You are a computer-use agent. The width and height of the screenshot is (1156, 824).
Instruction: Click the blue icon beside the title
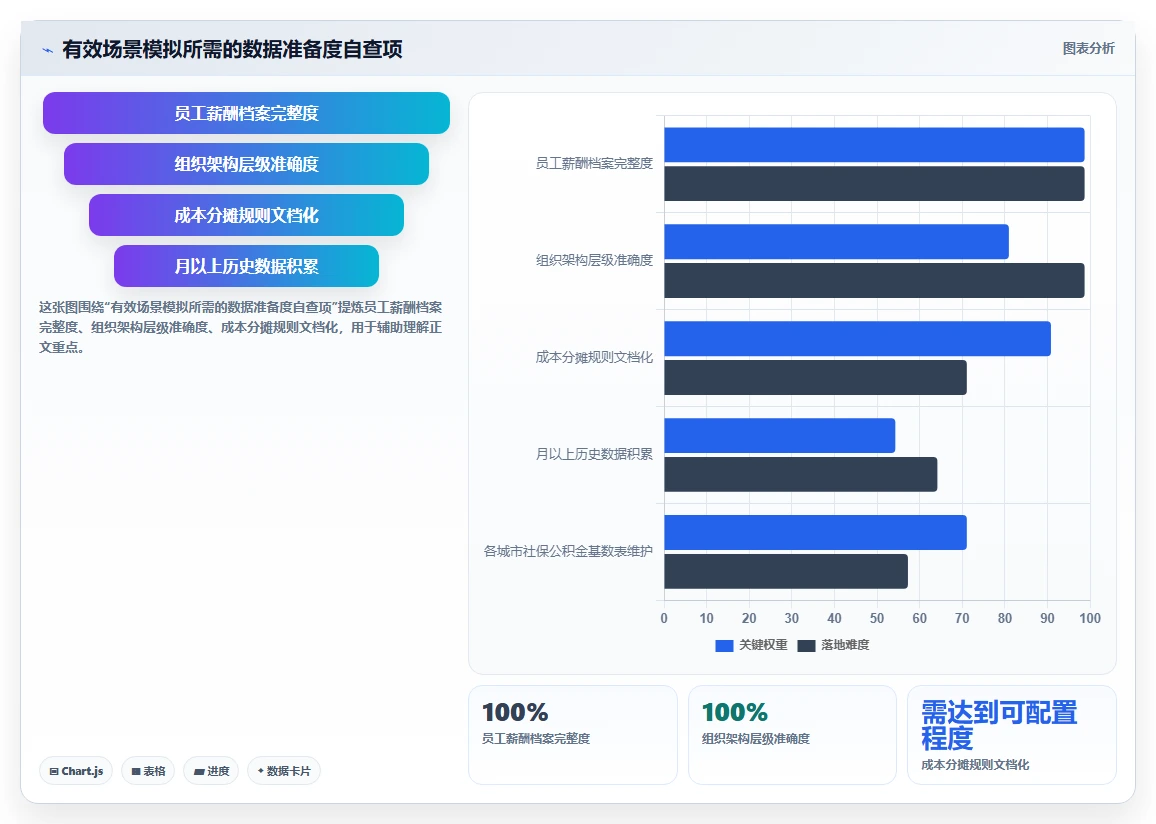[48, 50]
